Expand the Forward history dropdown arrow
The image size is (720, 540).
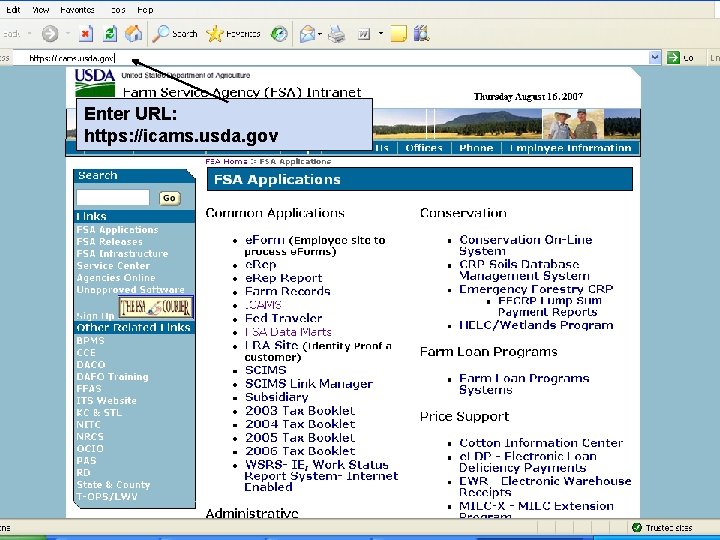68,34
